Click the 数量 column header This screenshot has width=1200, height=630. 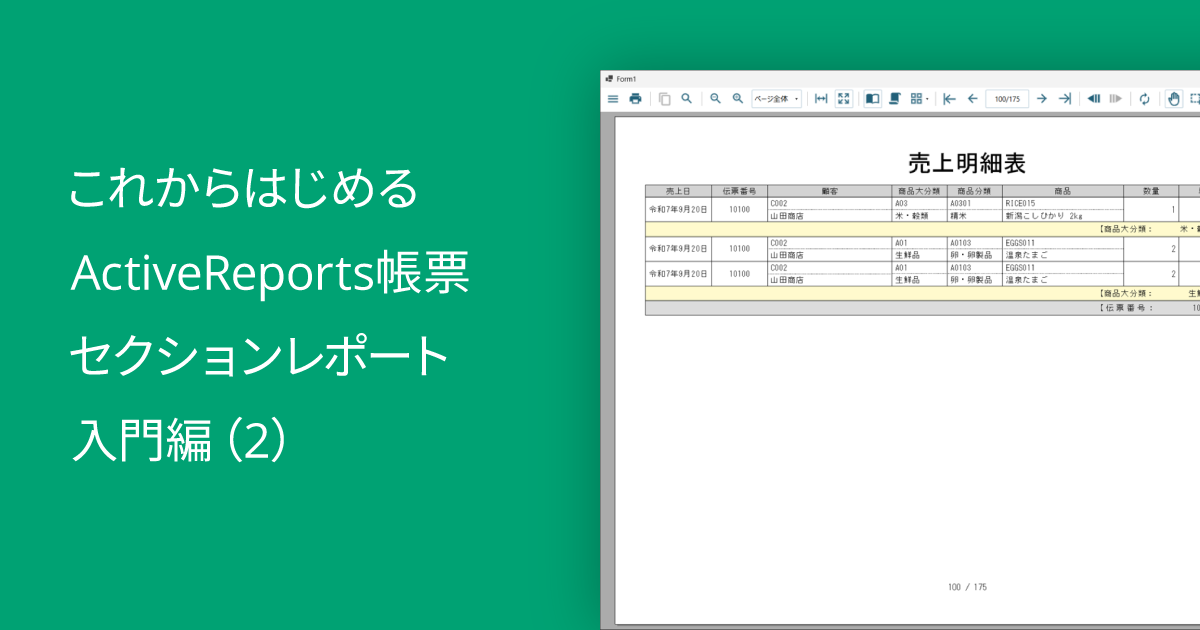pyautogui.click(x=1151, y=190)
